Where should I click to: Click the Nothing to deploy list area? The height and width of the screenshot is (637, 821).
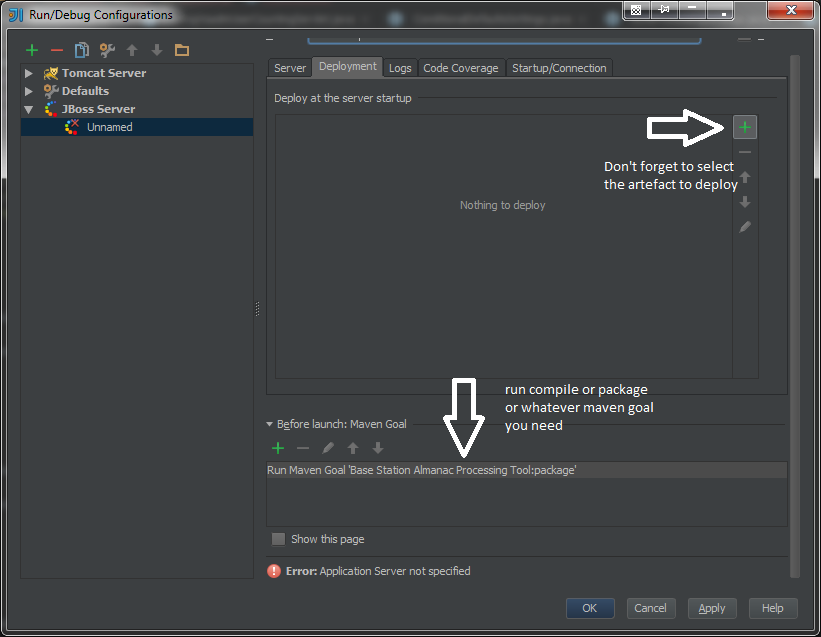click(503, 247)
